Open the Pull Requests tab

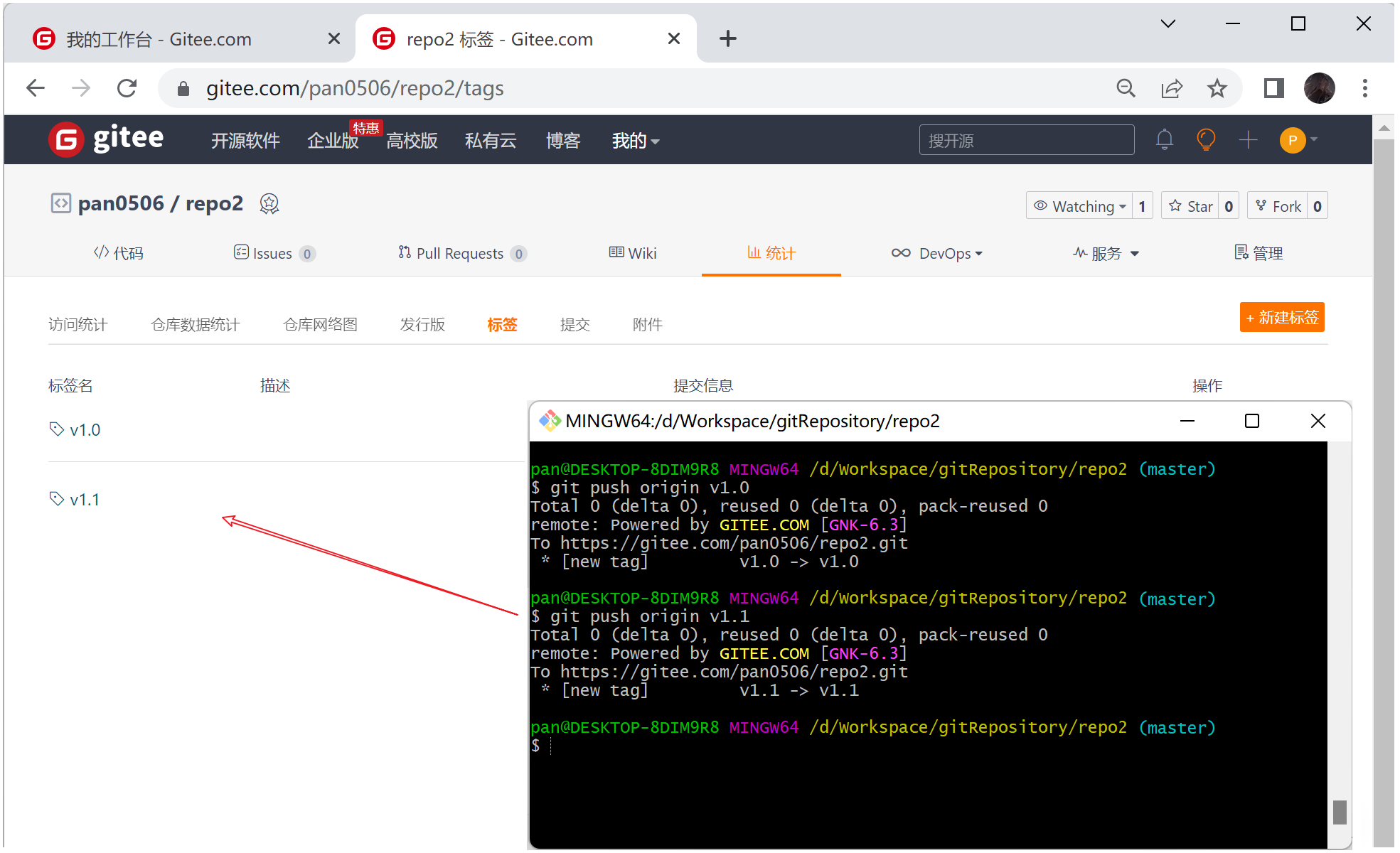tap(459, 253)
